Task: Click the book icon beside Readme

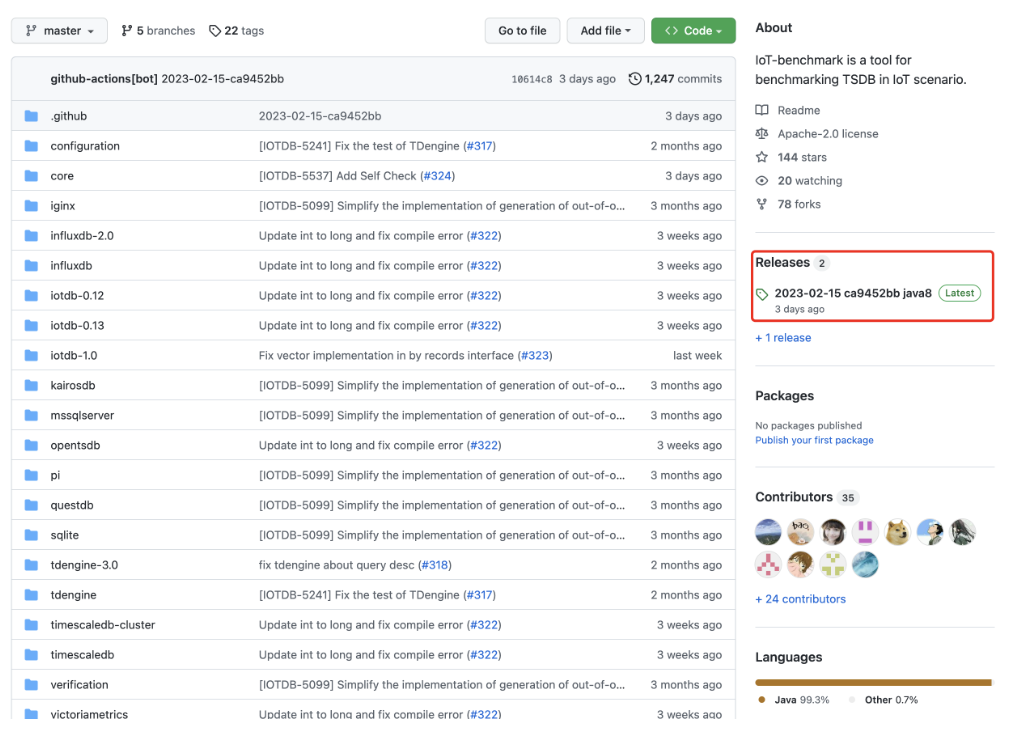Action: point(762,110)
